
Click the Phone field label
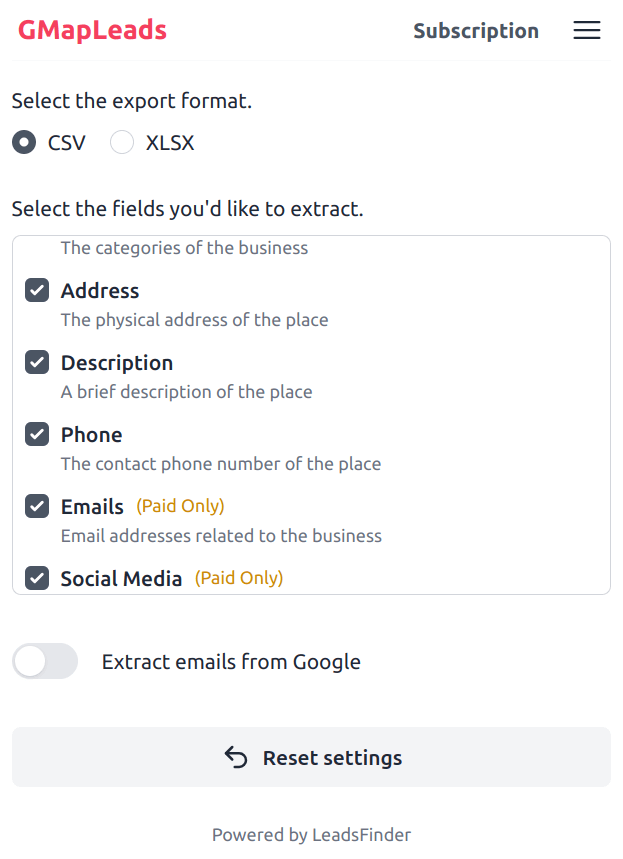pyautogui.click(x=91, y=435)
